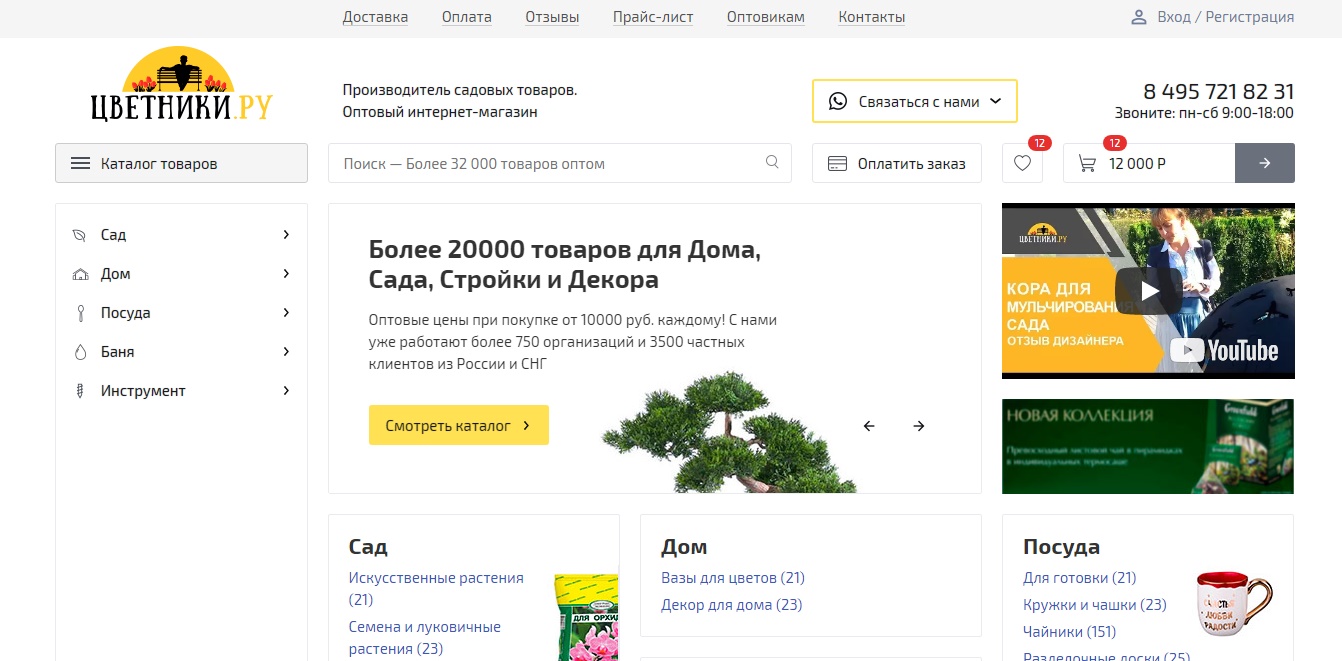Click the shopping cart icon
Viewport: 1342px width, 661px height.
[1087, 163]
